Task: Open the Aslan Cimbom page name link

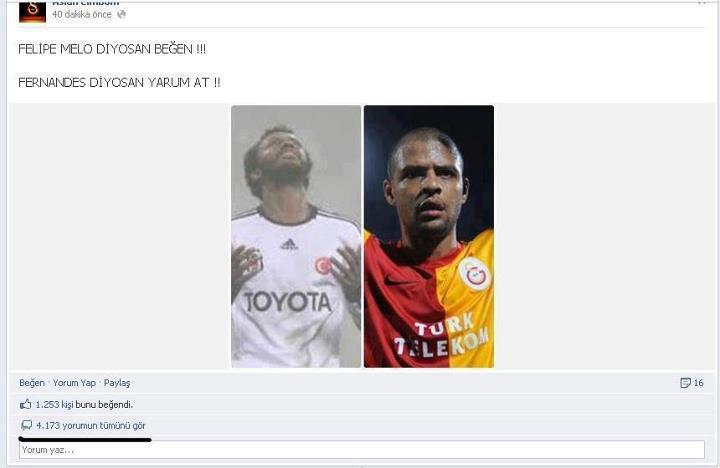Action: pyautogui.click(x=85, y=2)
